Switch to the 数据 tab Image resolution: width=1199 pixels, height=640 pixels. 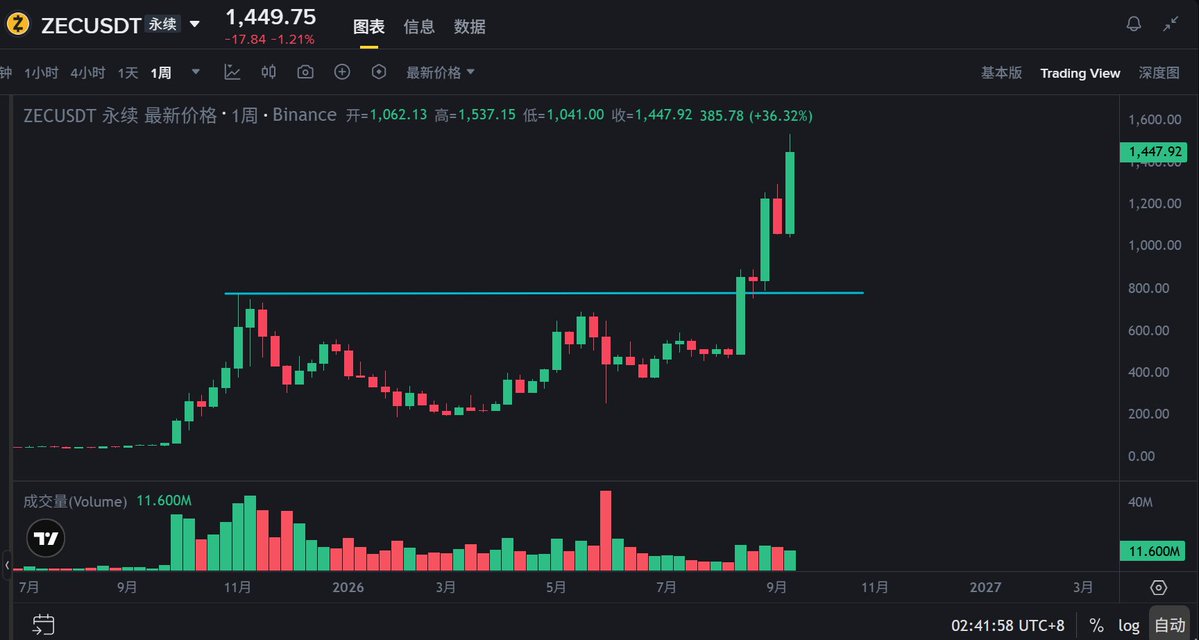tap(470, 27)
